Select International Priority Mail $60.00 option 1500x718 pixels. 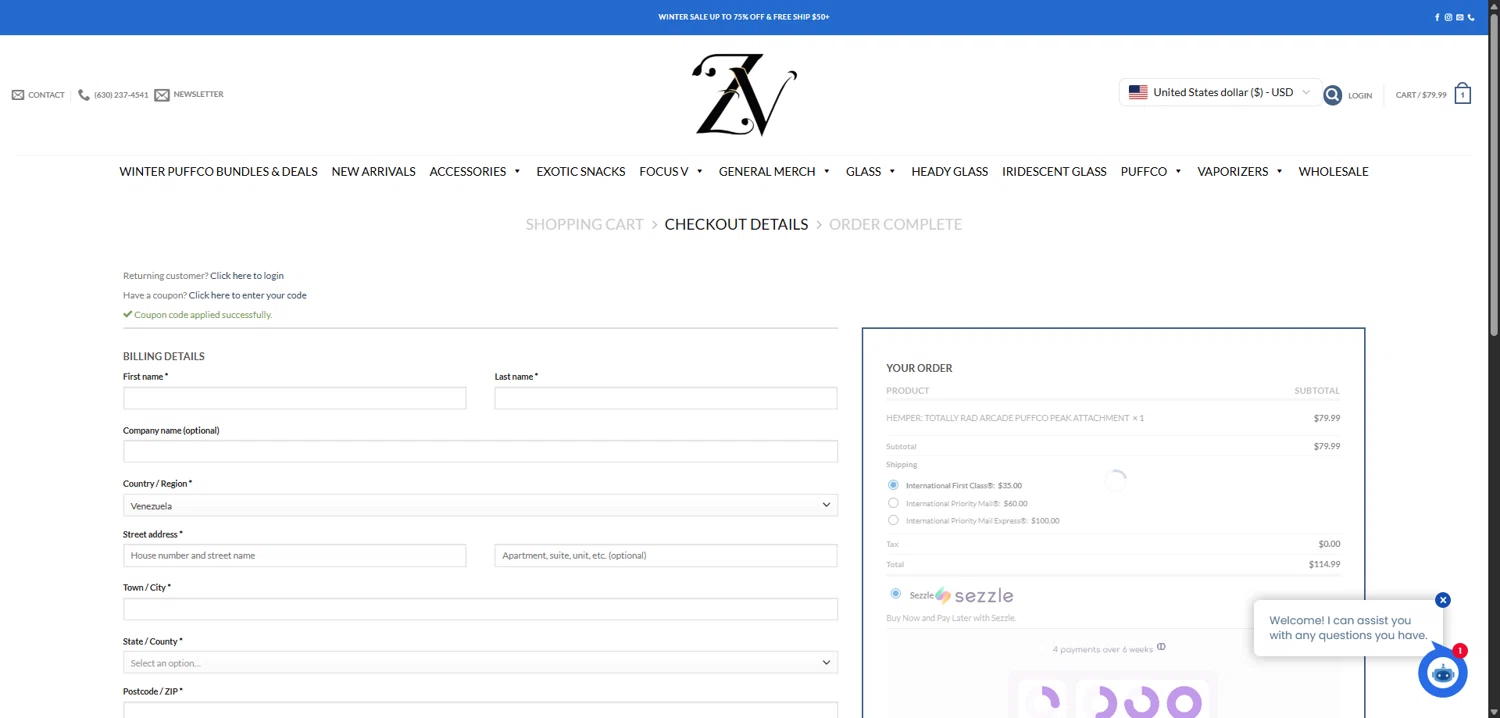pos(893,503)
